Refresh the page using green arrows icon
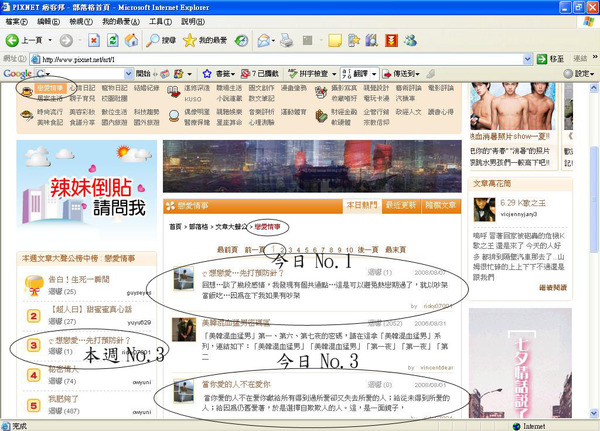This screenshot has width=600, height=431. click(112, 40)
